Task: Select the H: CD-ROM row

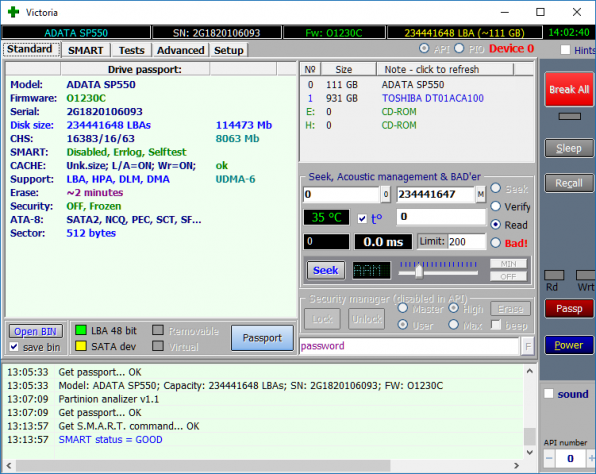Action: point(417,125)
